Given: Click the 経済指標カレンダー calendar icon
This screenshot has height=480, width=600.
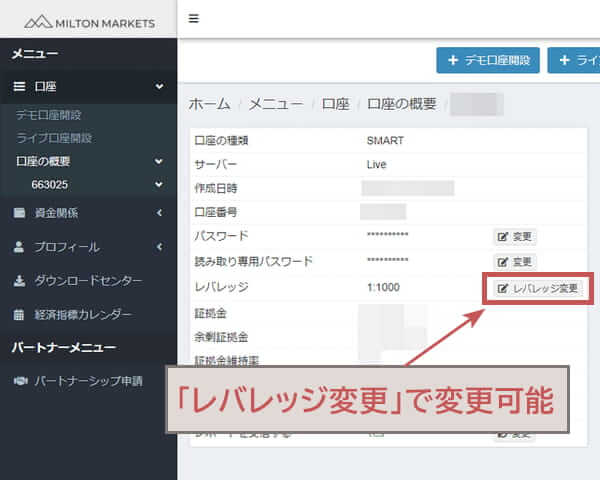Looking at the screenshot, I should coord(19,315).
